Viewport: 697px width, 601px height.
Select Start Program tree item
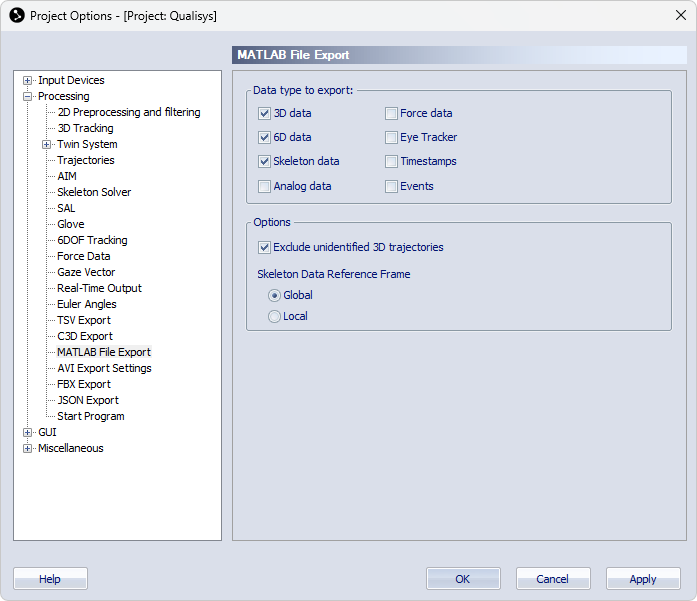(x=91, y=416)
